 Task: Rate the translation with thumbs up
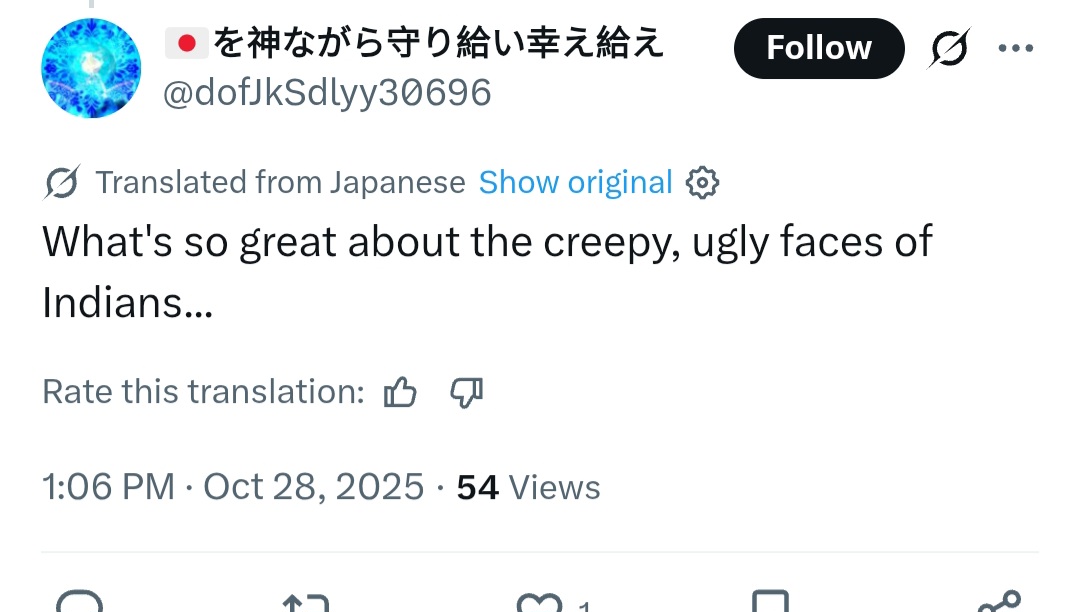pos(400,392)
